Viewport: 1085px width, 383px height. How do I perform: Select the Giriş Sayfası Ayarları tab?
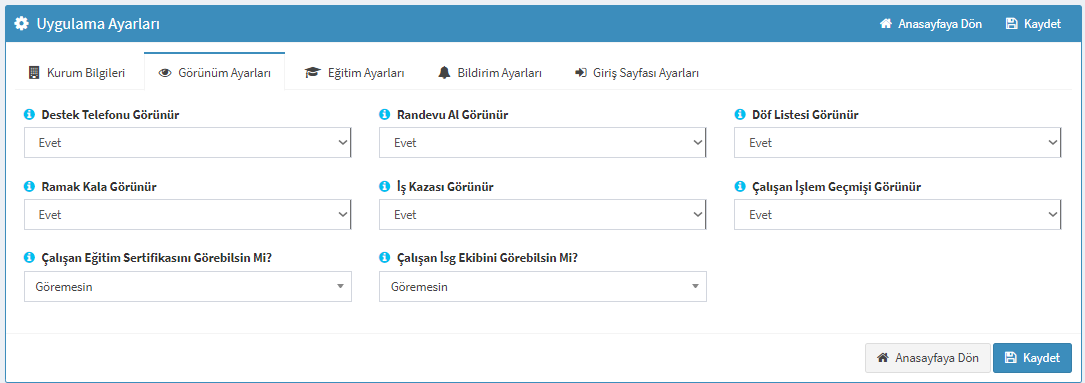637,73
